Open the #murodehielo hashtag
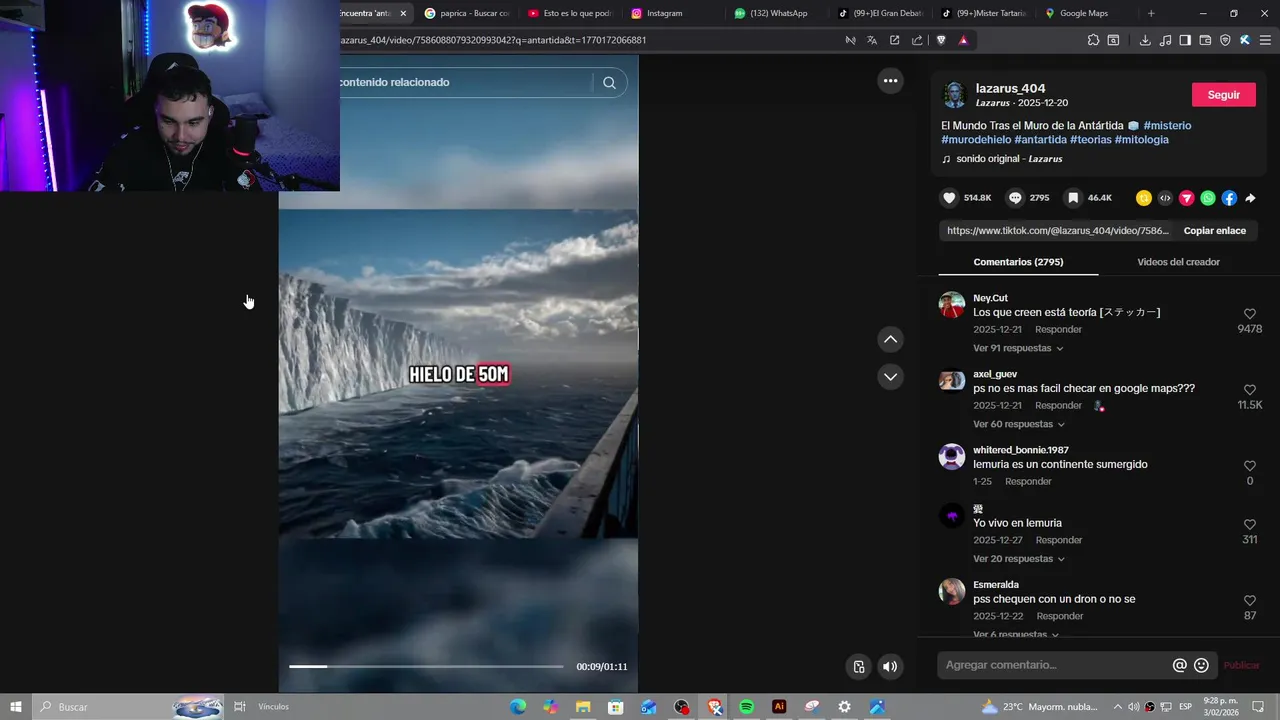The image size is (1280, 720). tap(976, 140)
